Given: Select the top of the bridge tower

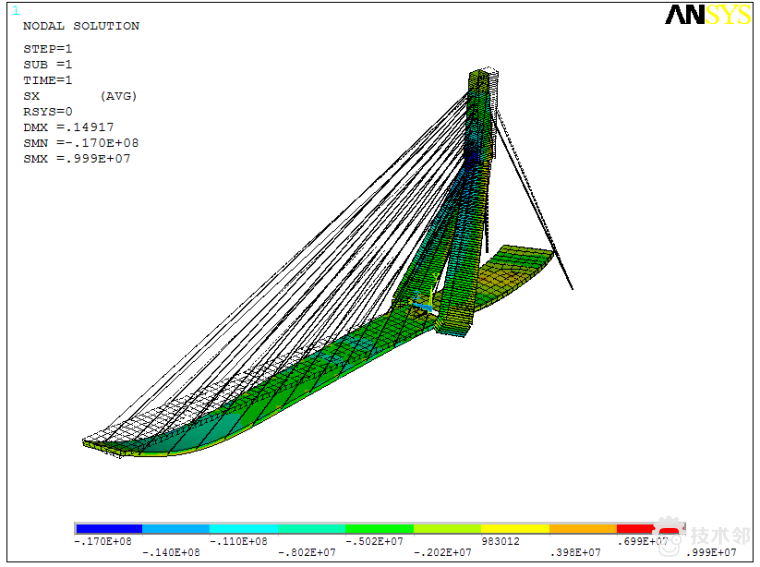Looking at the screenshot, I should pyautogui.click(x=485, y=75).
